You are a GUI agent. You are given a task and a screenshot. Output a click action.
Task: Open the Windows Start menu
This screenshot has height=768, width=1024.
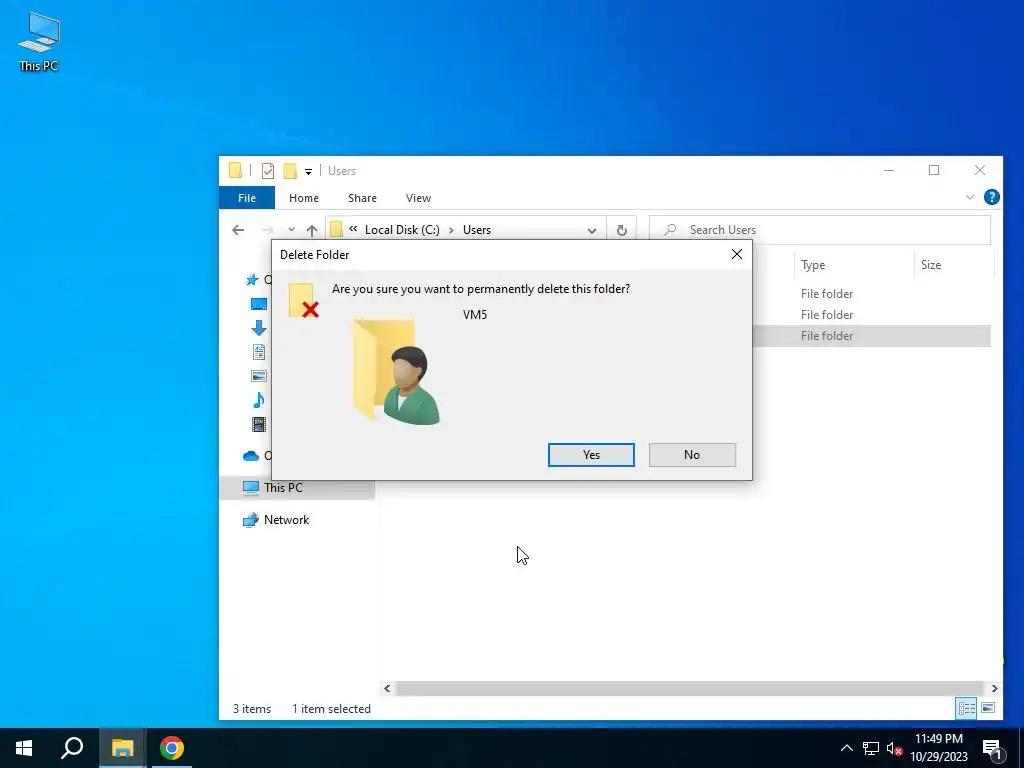[x=24, y=748]
